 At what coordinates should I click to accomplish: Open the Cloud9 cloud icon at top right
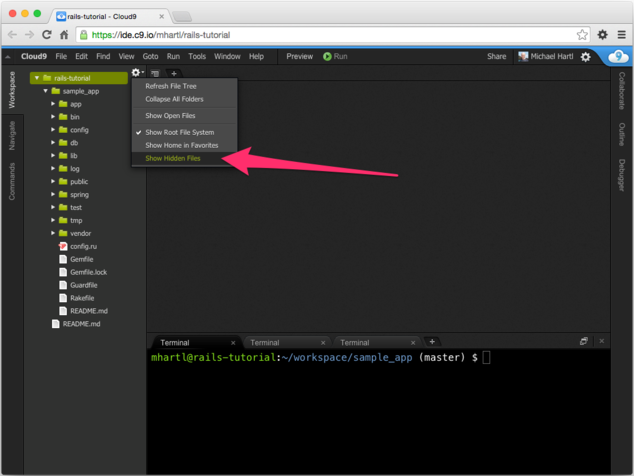coord(615,57)
